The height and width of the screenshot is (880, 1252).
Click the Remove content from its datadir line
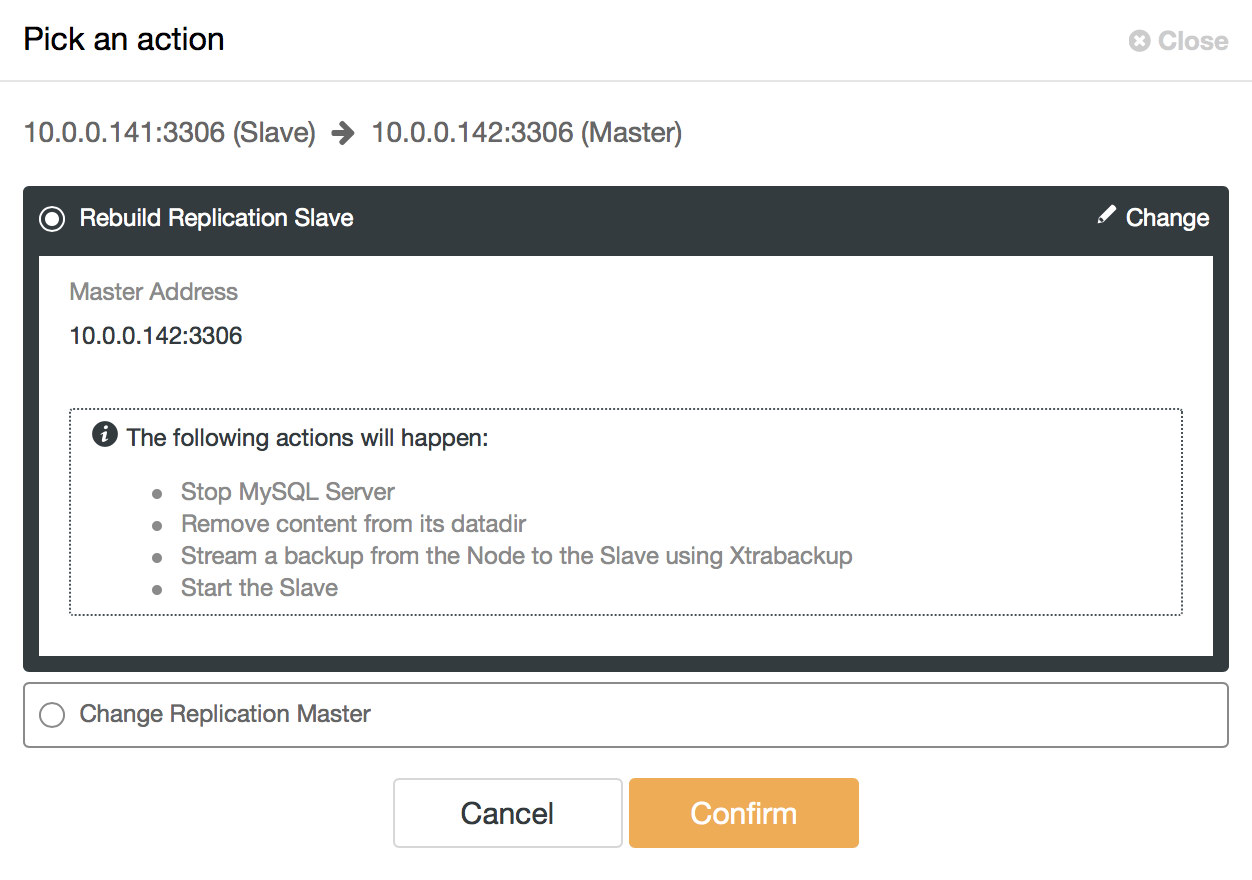[x=354, y=524]
